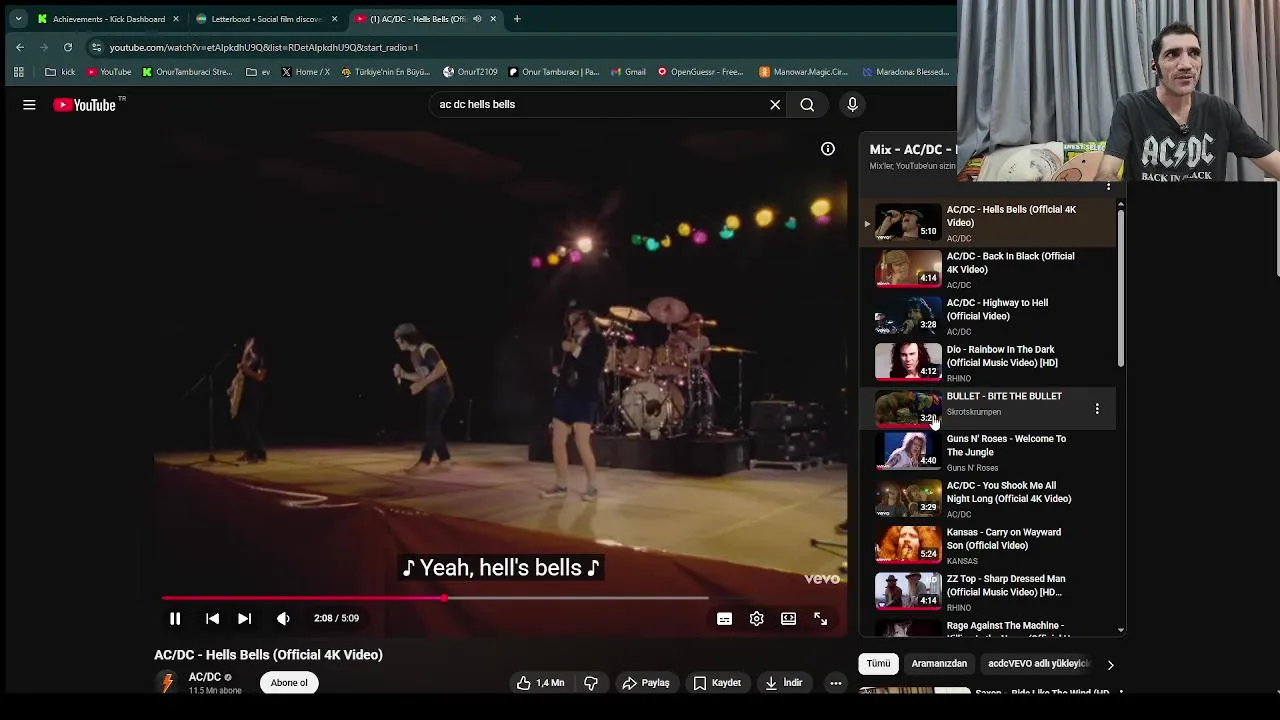Skip to the next video
The width and height of the screenshot is (1280, 720).
[244, 619]
